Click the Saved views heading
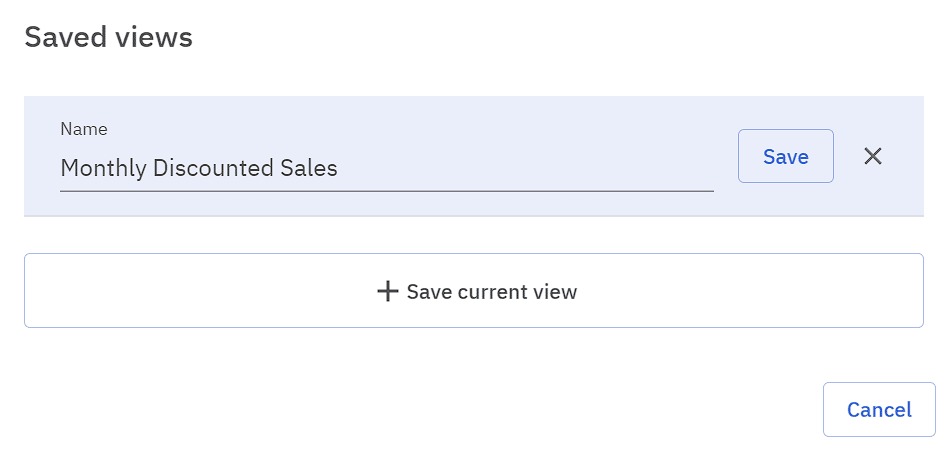Viewport: 947px width, 449px height. (x=108, y=38)
